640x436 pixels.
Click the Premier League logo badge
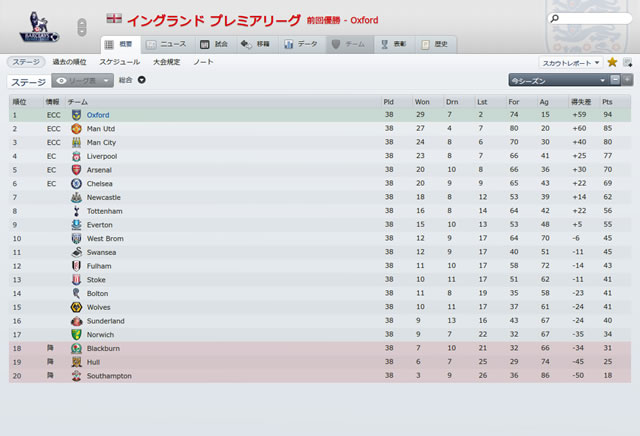point(40,27)
